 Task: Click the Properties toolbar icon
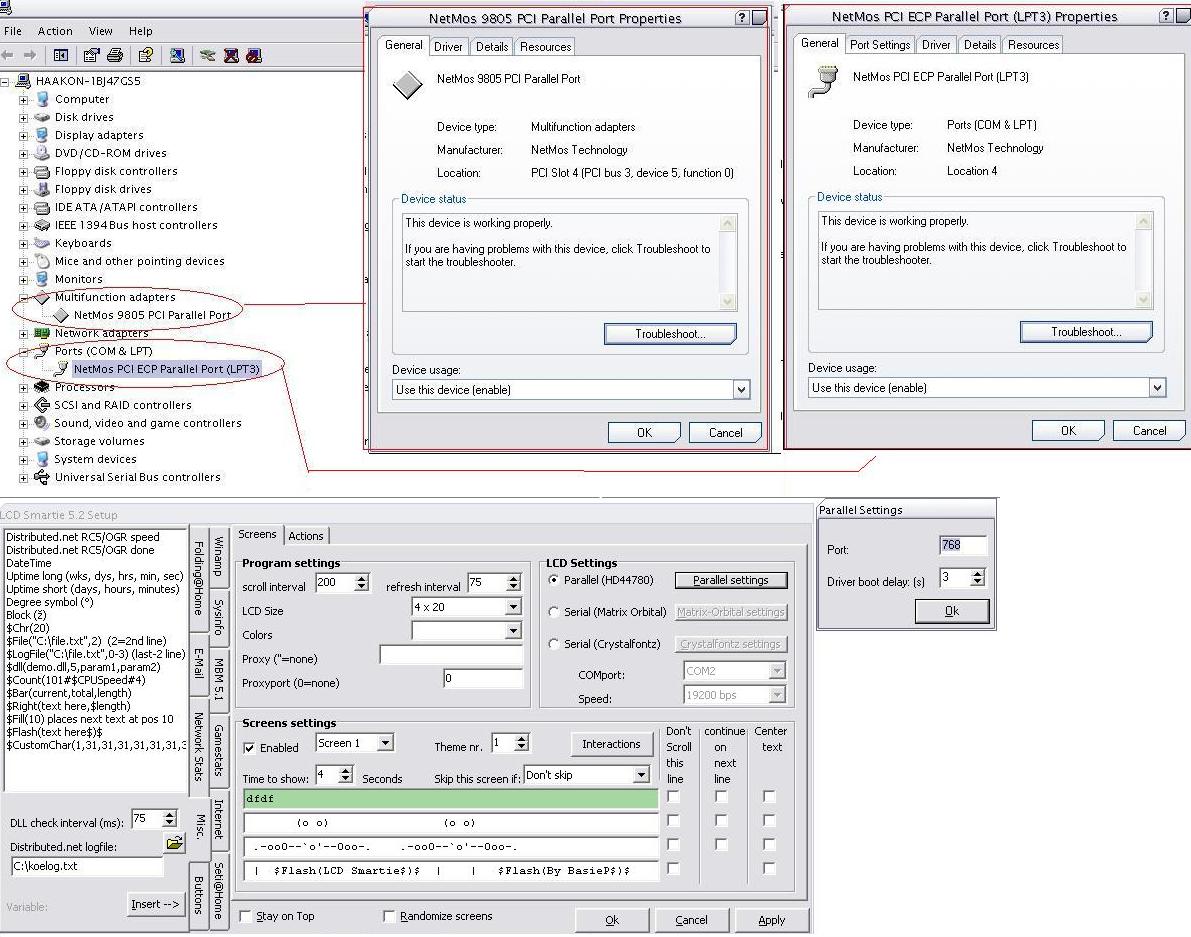(x=92, y=55)
